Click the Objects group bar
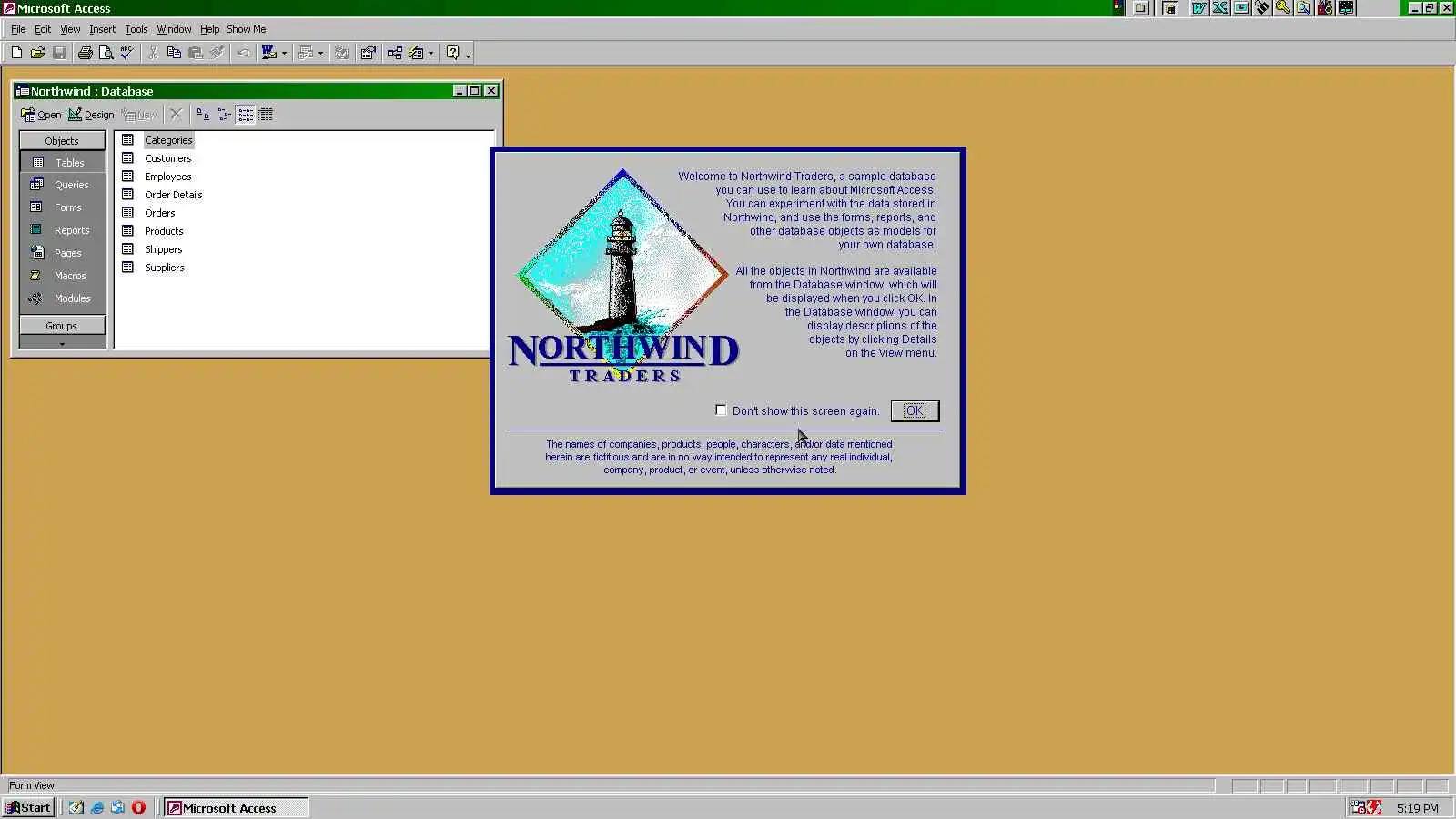 coord(62,141)
